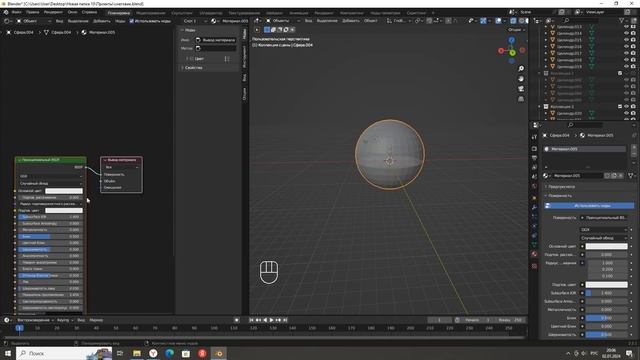The height and width of the screenshot is (360, 640).
Task: Jump to timeline start frame
Action: tap(251, 320)
